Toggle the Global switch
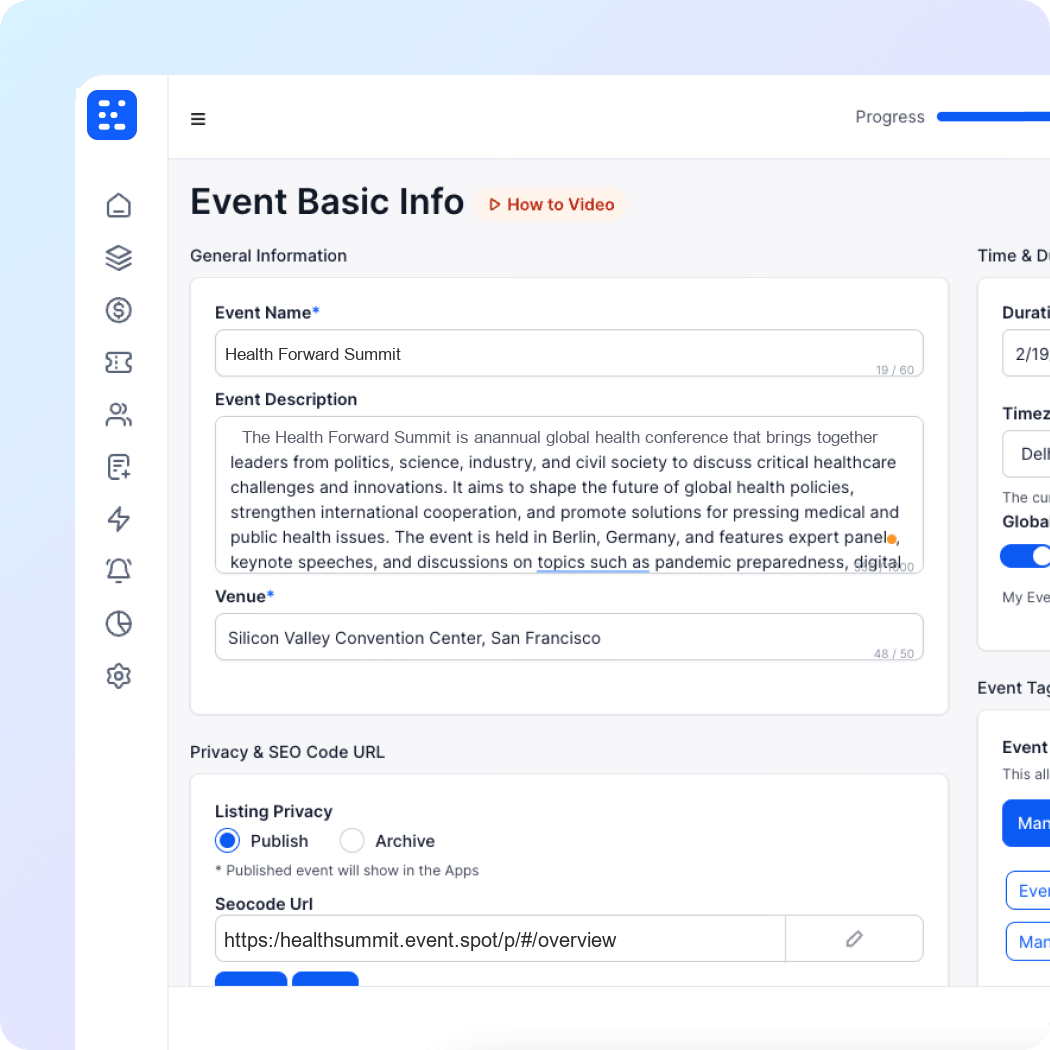This screenshot has width=1050, height=1050. click(x=1025, y=556)
